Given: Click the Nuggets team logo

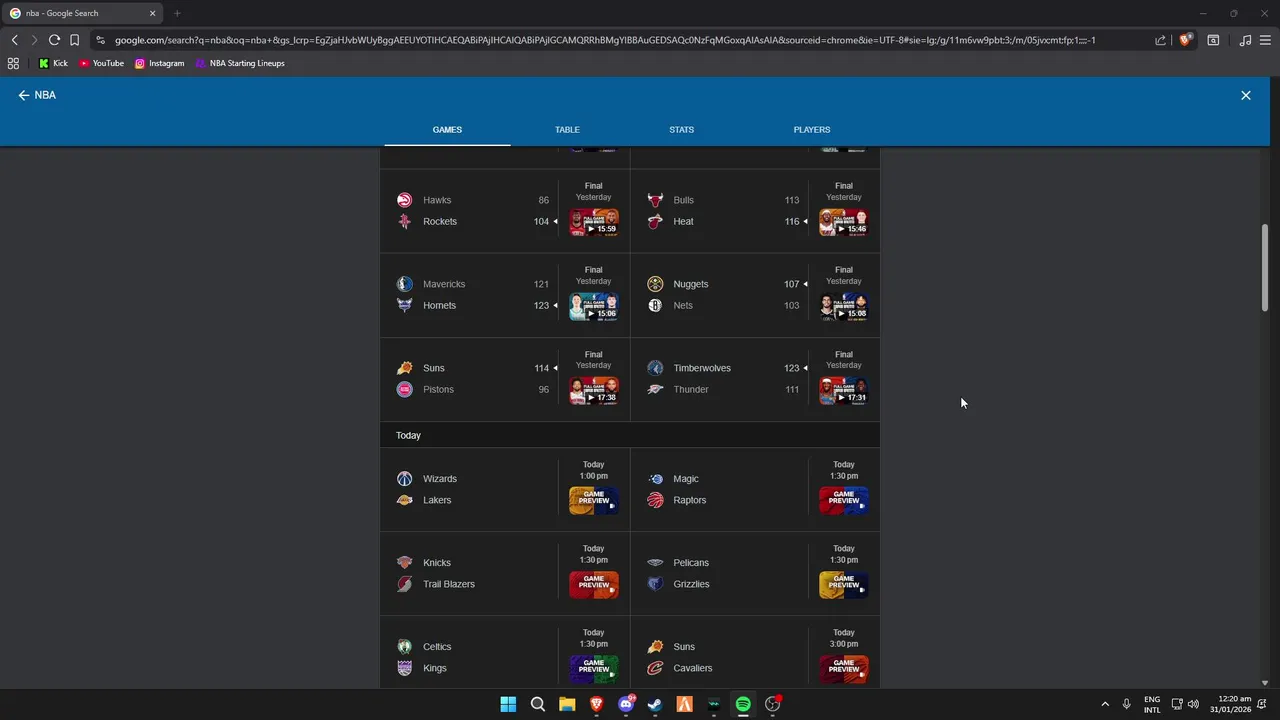Looking at the screenshot, I should (655, 284).
